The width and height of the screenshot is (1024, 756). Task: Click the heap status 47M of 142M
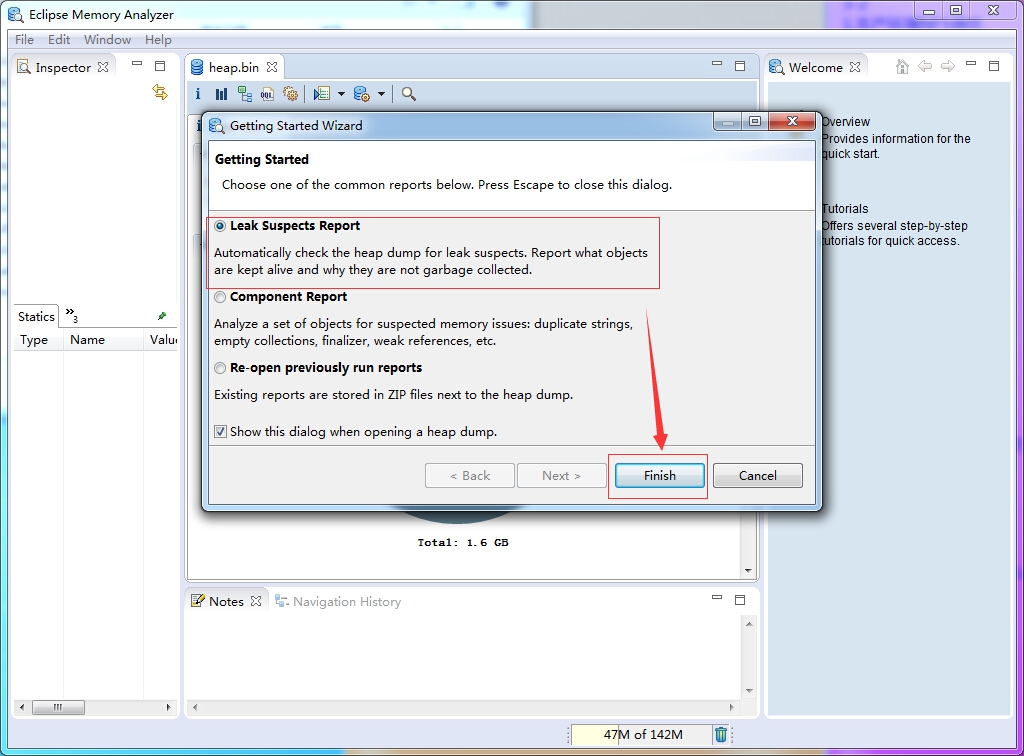[643, 734]
